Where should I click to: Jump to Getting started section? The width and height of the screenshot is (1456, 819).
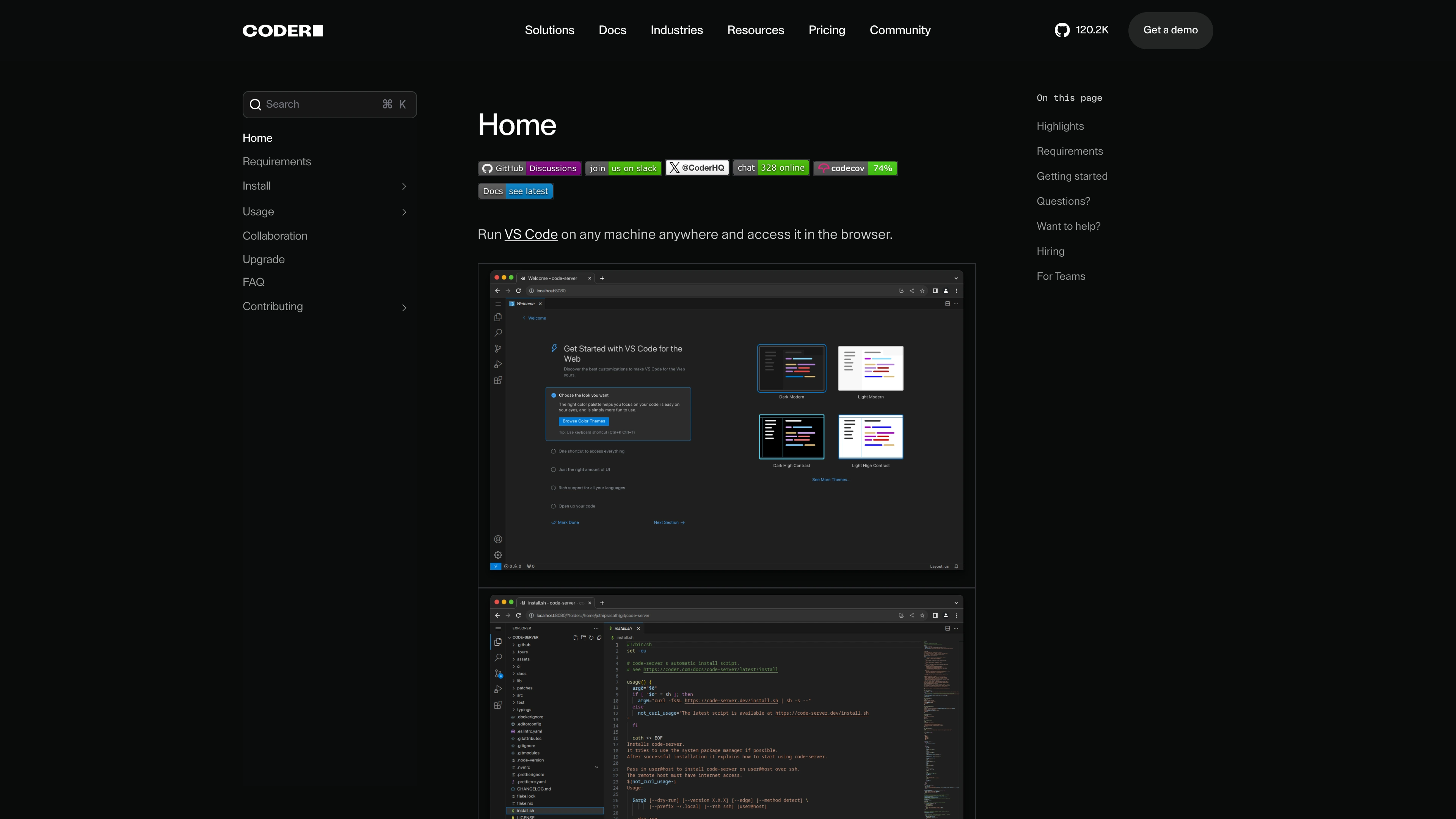pos(1072,176)
